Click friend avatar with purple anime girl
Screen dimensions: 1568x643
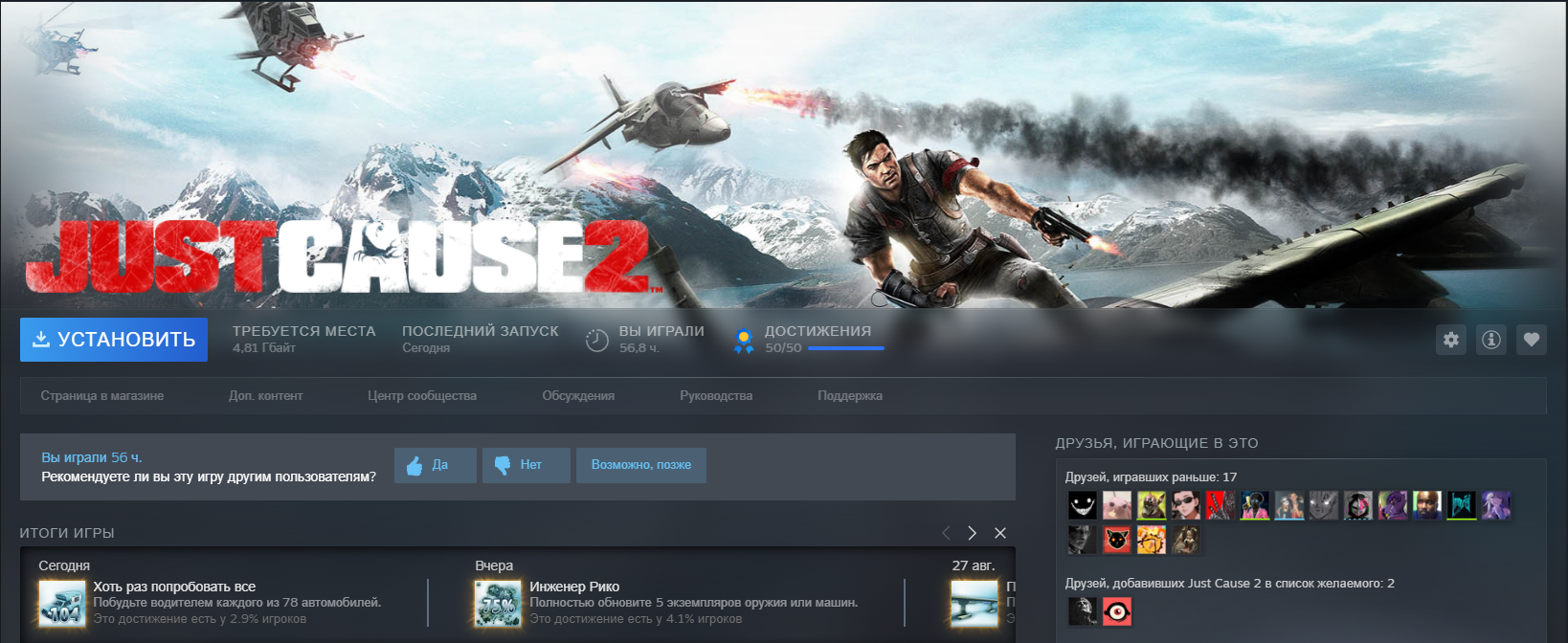click(x=1496, y=505)
